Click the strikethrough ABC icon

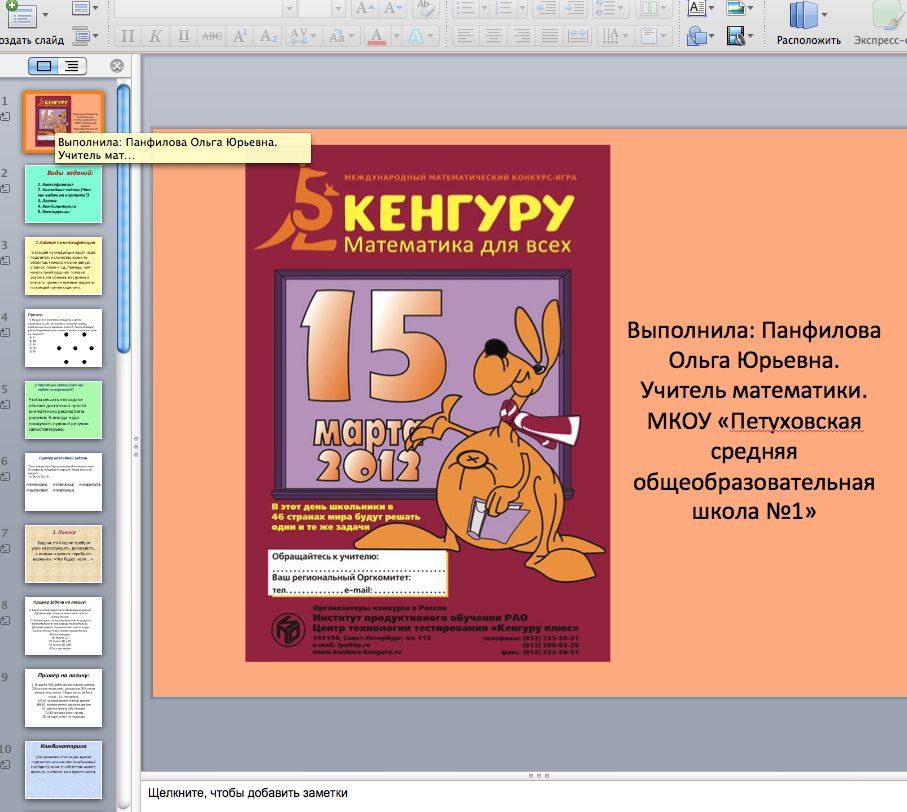212,37
